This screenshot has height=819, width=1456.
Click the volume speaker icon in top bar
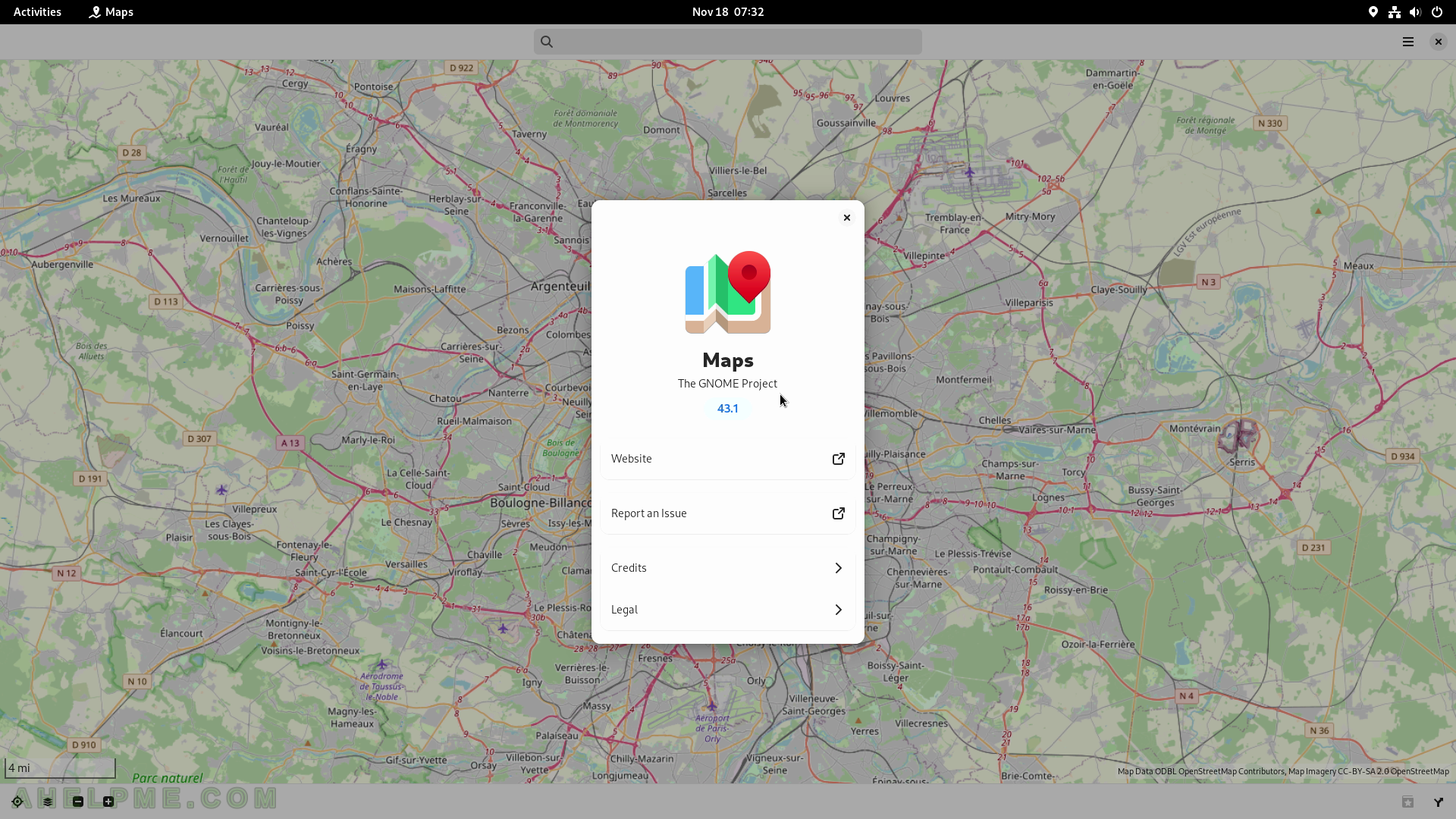(1415, 11)
